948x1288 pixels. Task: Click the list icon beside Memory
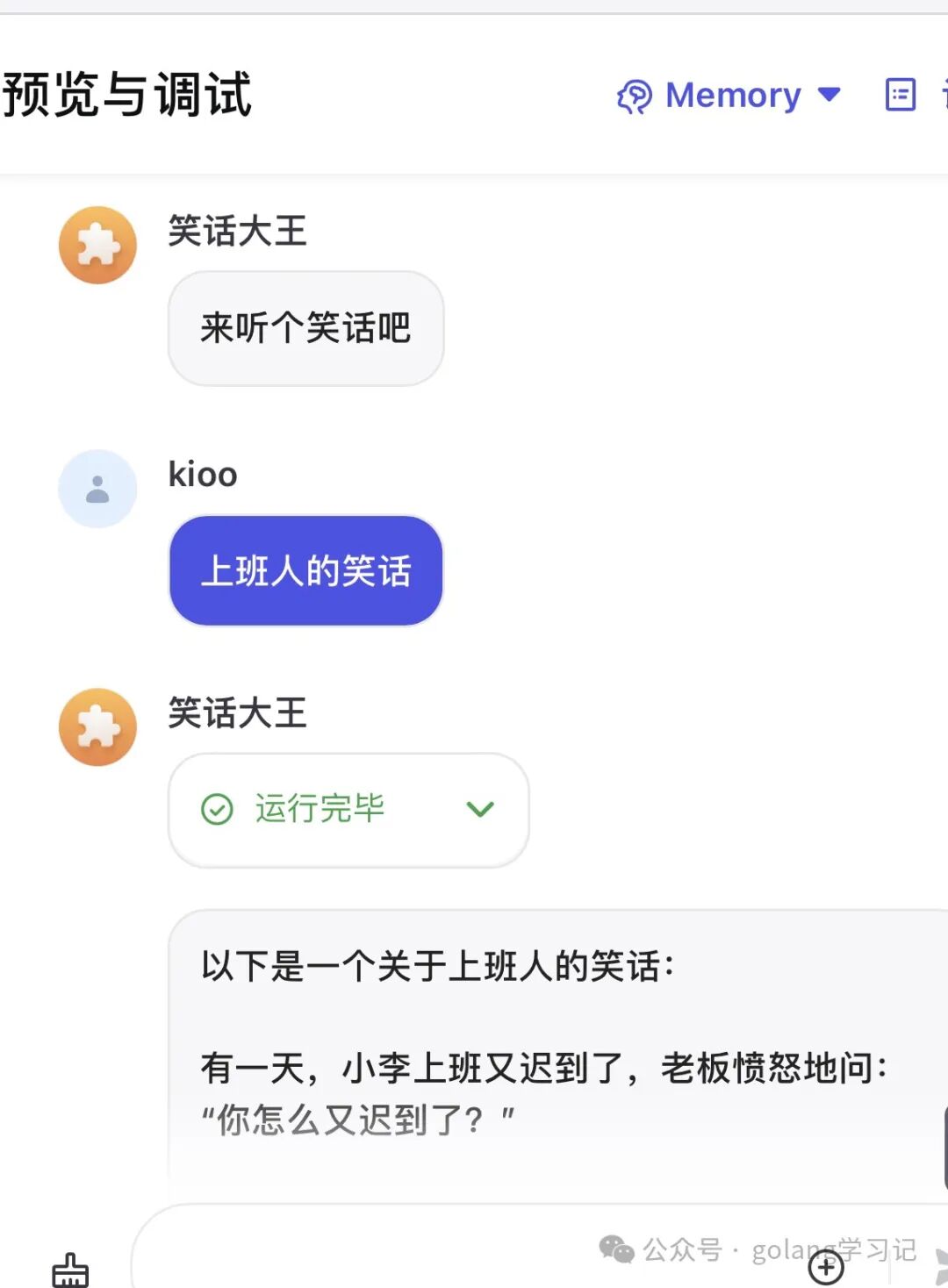pos(900,95)
